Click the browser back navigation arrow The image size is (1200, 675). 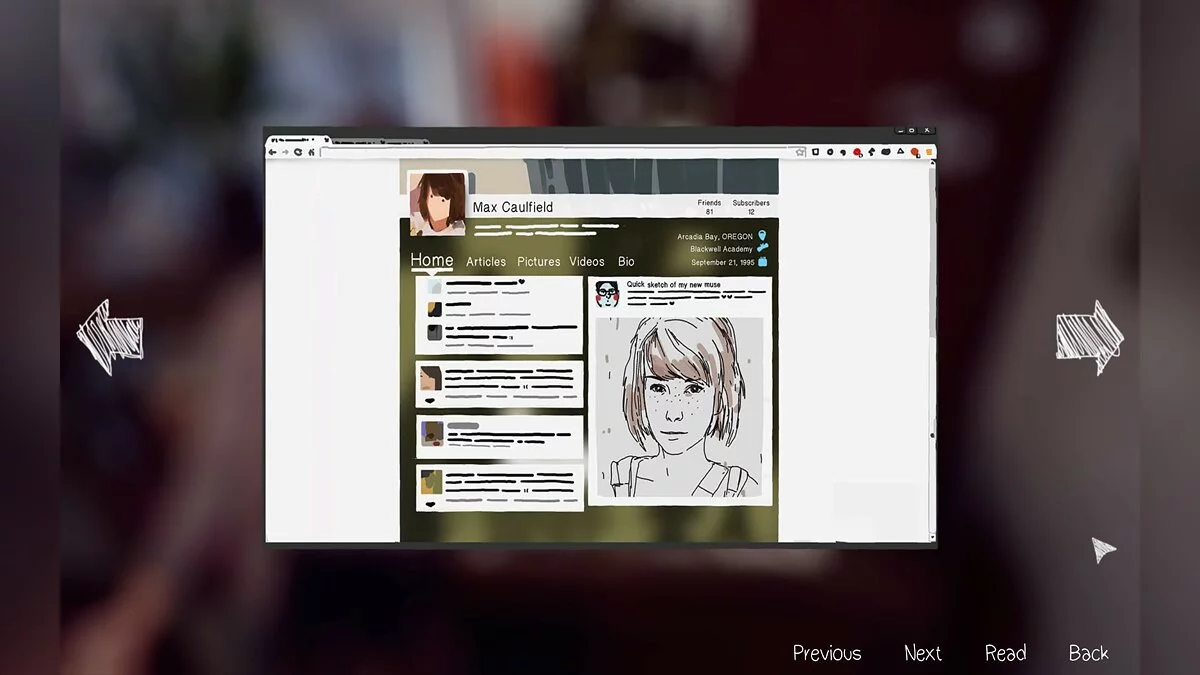click(x=273, y=150)
